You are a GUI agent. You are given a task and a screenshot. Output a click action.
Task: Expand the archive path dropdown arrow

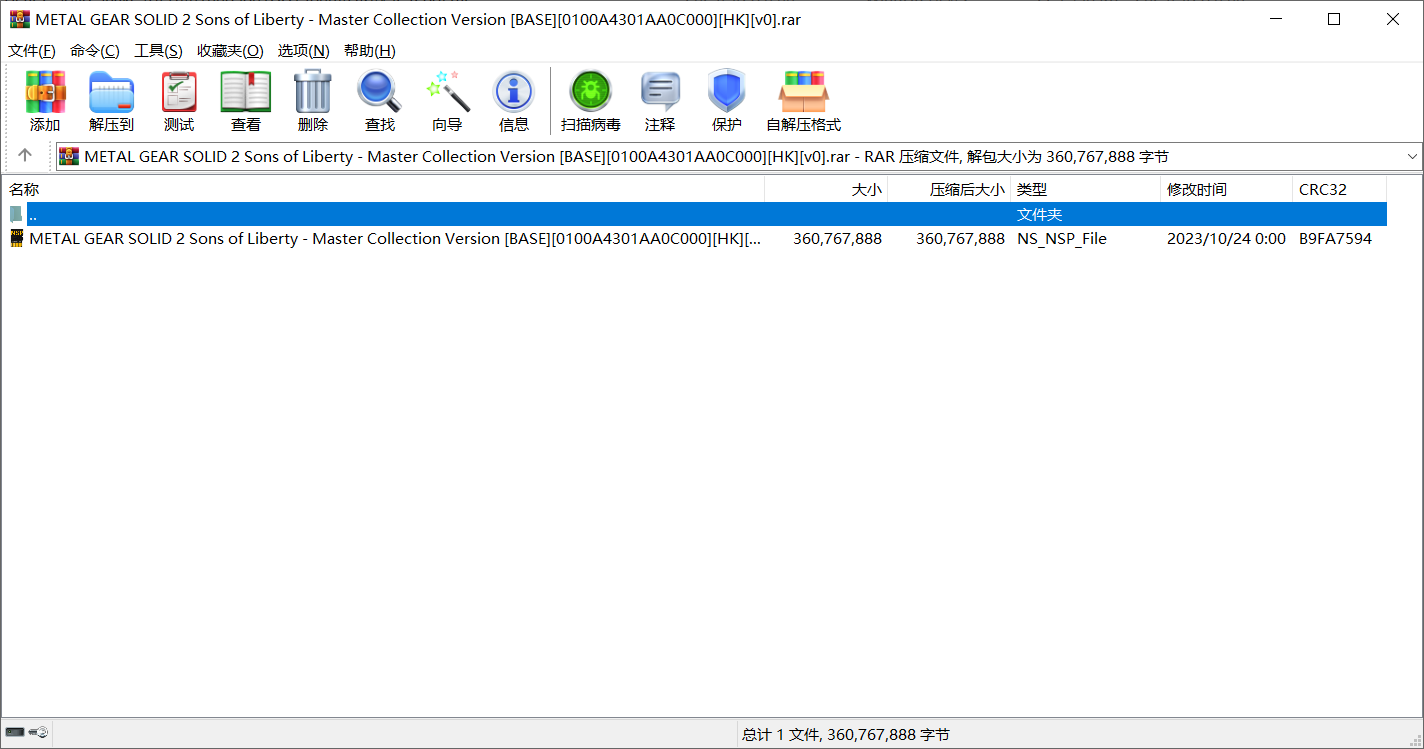(x=1412, y=156)
